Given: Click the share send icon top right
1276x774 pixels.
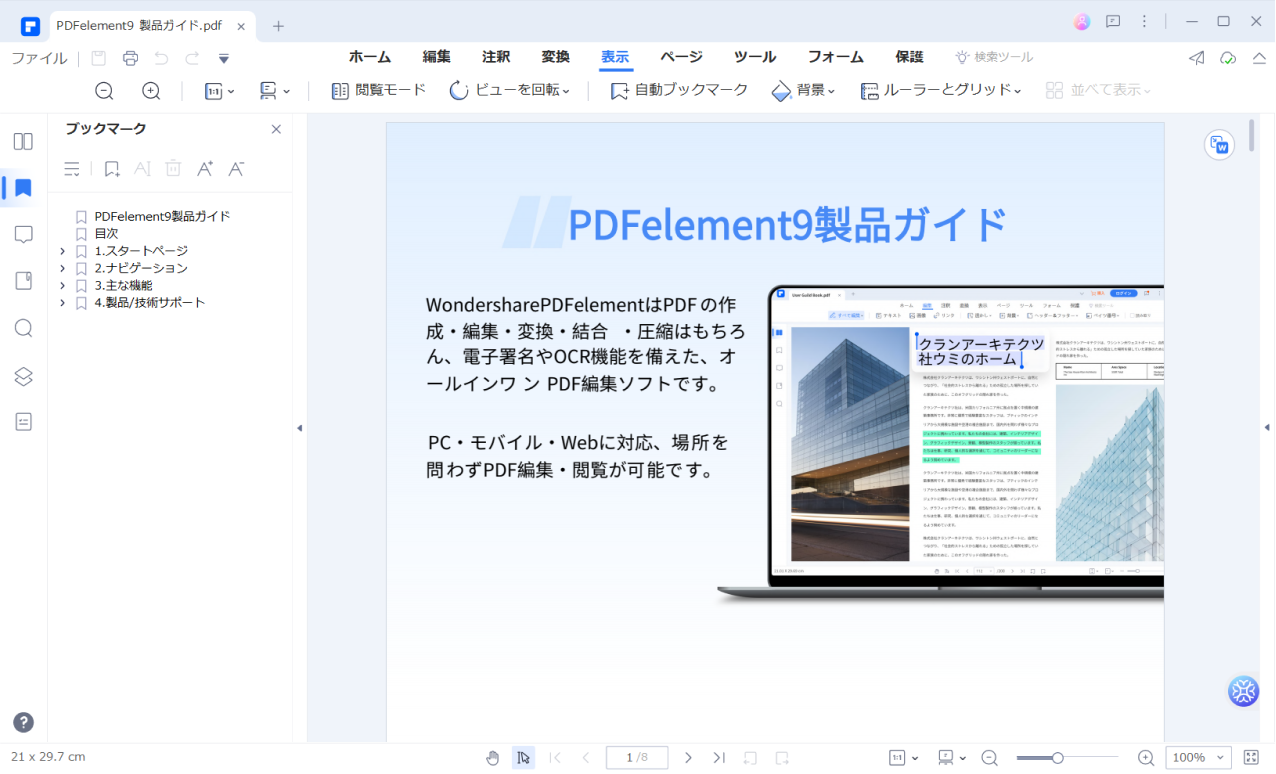Looking at the screenshot, I should tap(1196, 58).
